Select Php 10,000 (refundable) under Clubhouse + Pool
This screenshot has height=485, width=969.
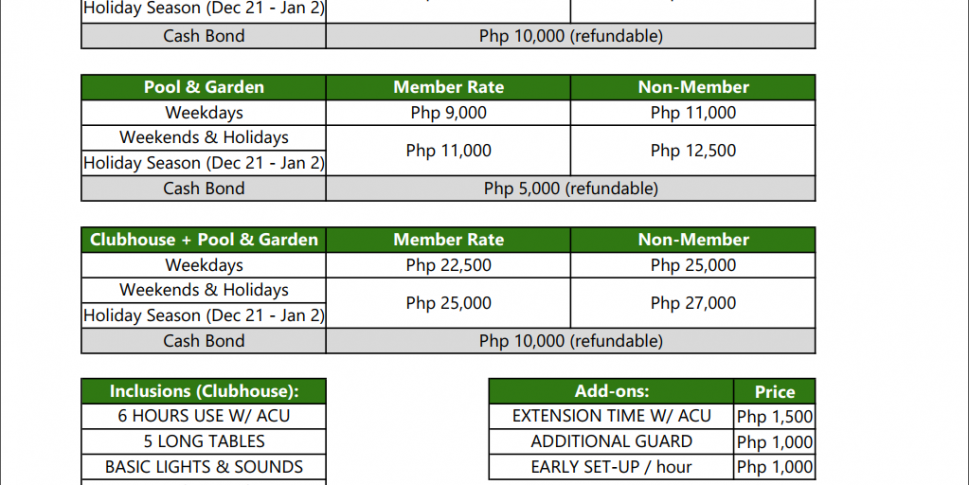tap(570, 341)
